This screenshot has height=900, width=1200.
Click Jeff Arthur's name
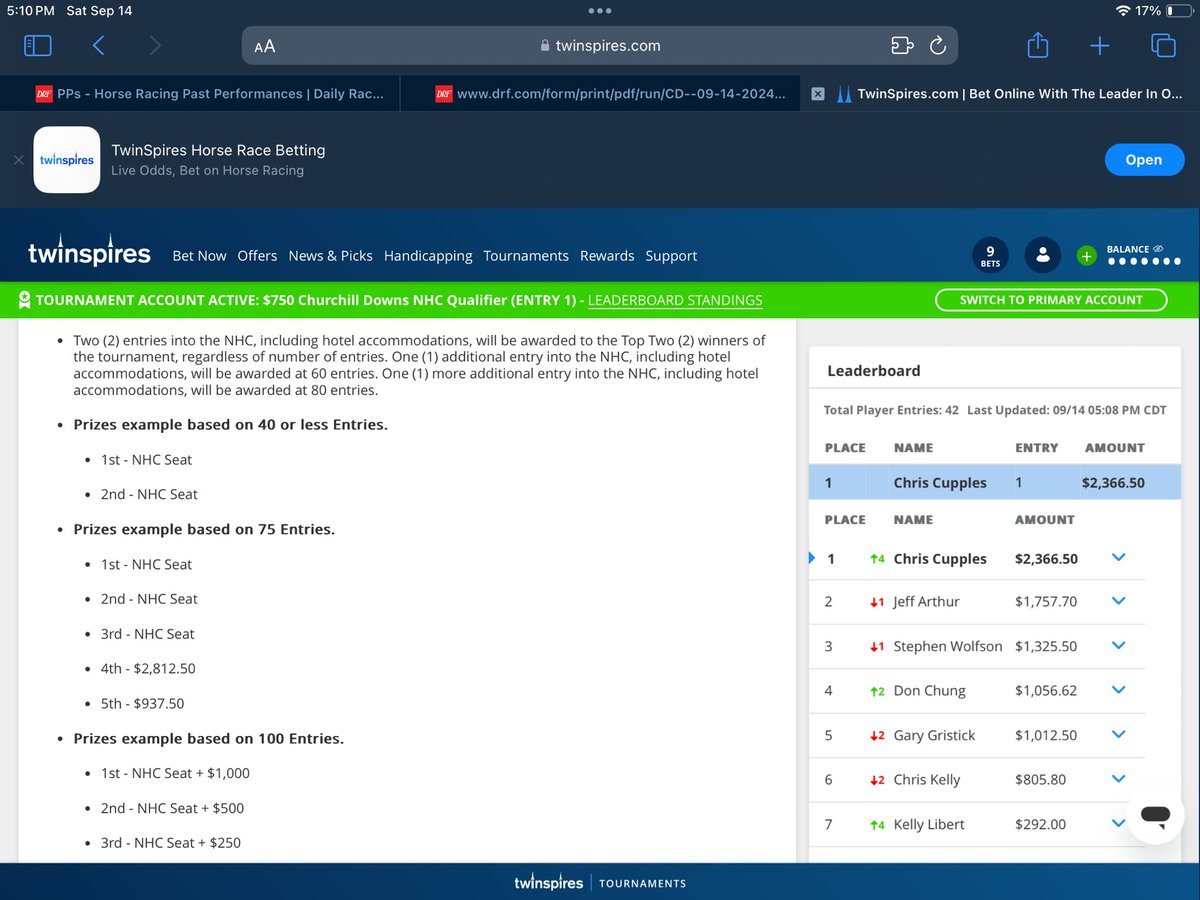(x=926, y=602)
